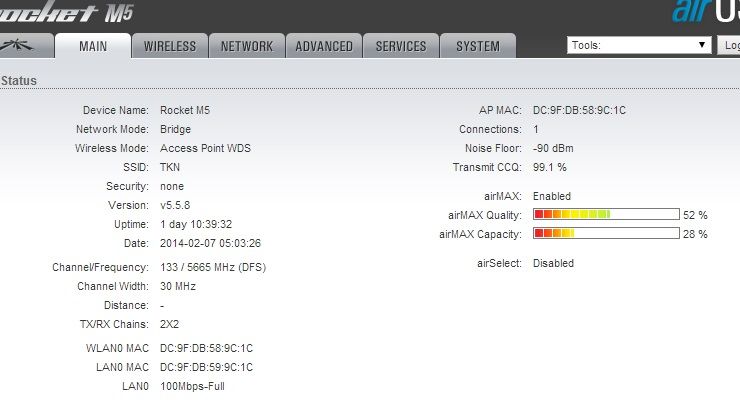Select the ADVANCED tab
Viewport: 740px width, 403px height.
tap(324, 46)
